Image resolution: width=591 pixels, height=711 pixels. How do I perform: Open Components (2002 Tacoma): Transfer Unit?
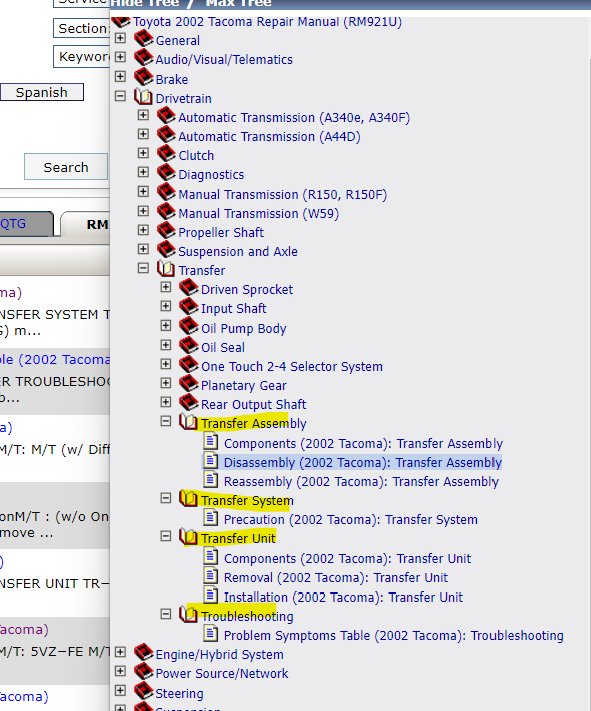(347, 559)
